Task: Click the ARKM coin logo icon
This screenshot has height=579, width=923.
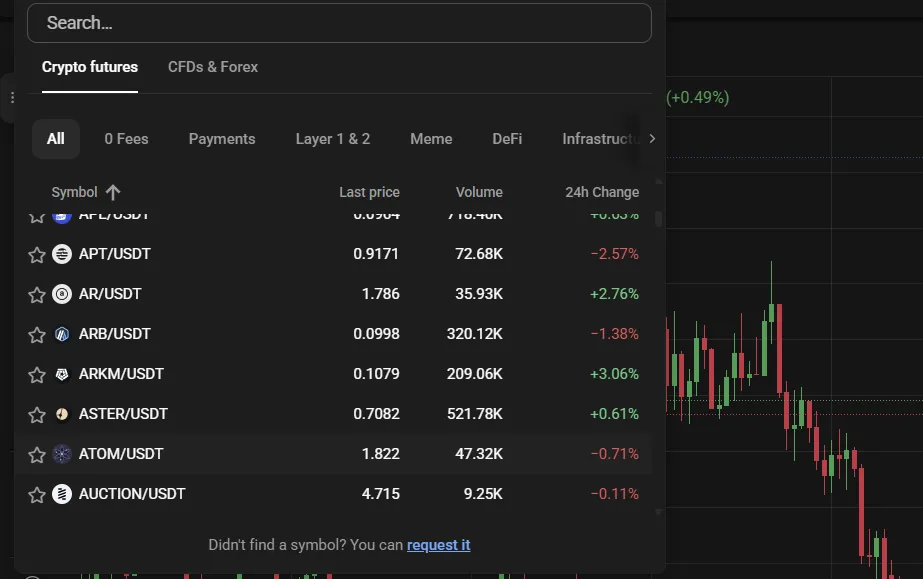Action: point(62,373)
